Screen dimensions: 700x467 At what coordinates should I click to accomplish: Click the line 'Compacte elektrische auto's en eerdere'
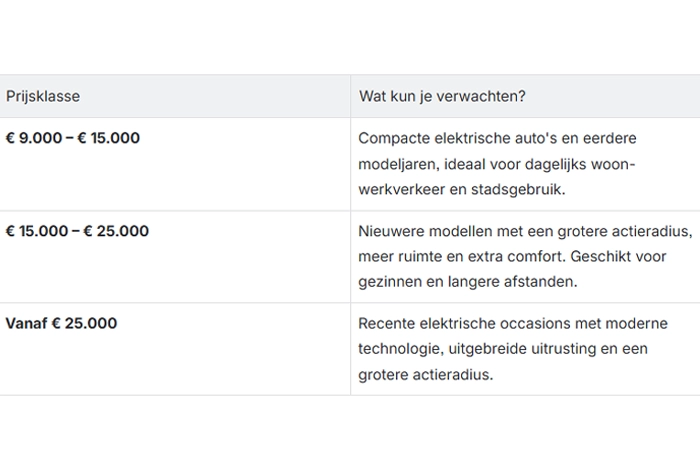(497, 138)
